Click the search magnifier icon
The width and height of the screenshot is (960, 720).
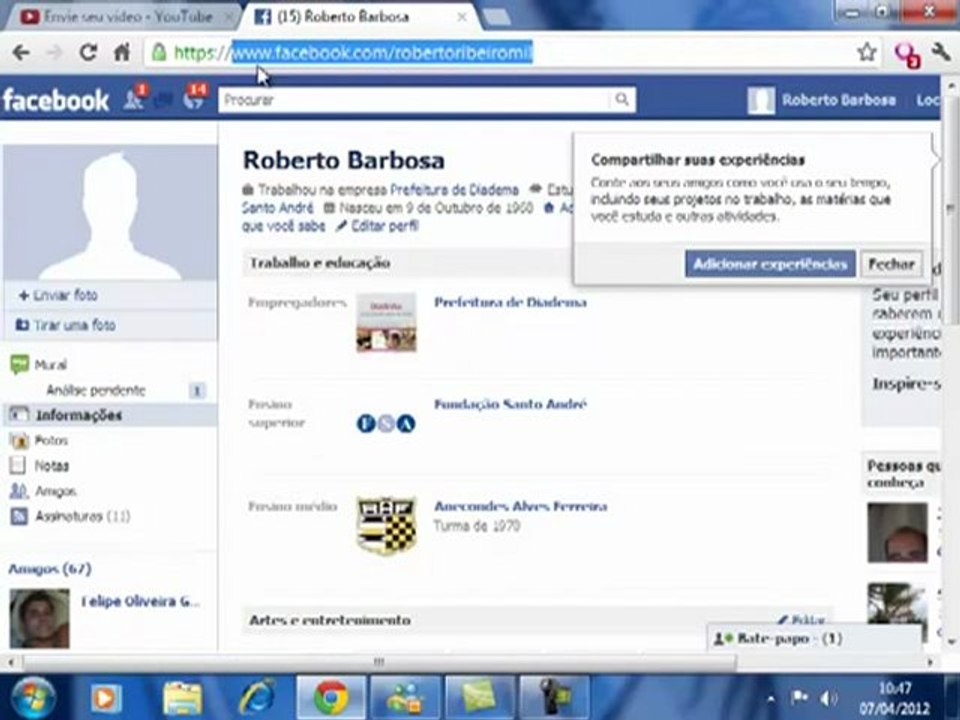pos(621,99)
